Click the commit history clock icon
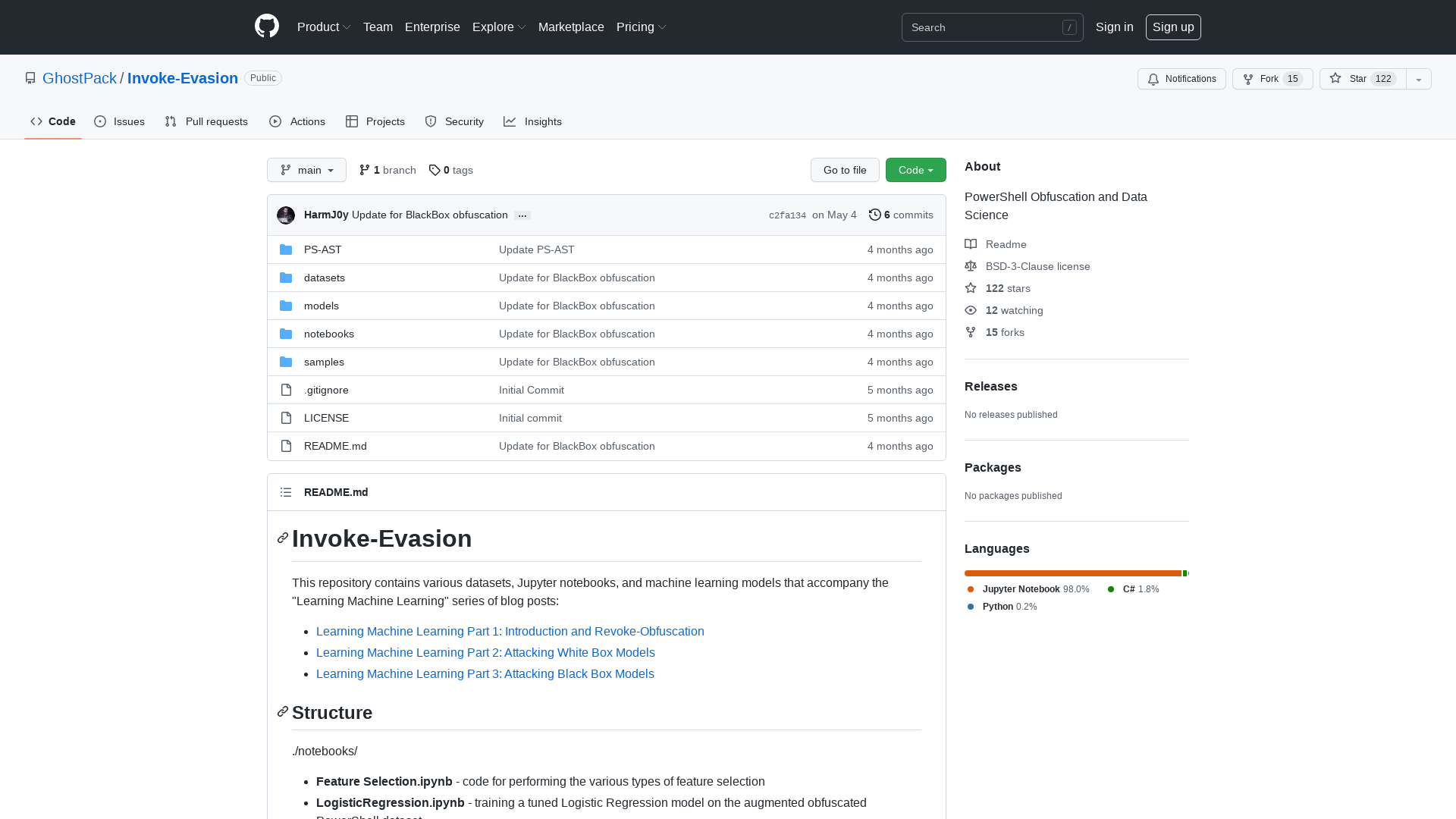1456x819 pixels. (x=875, y=215)
